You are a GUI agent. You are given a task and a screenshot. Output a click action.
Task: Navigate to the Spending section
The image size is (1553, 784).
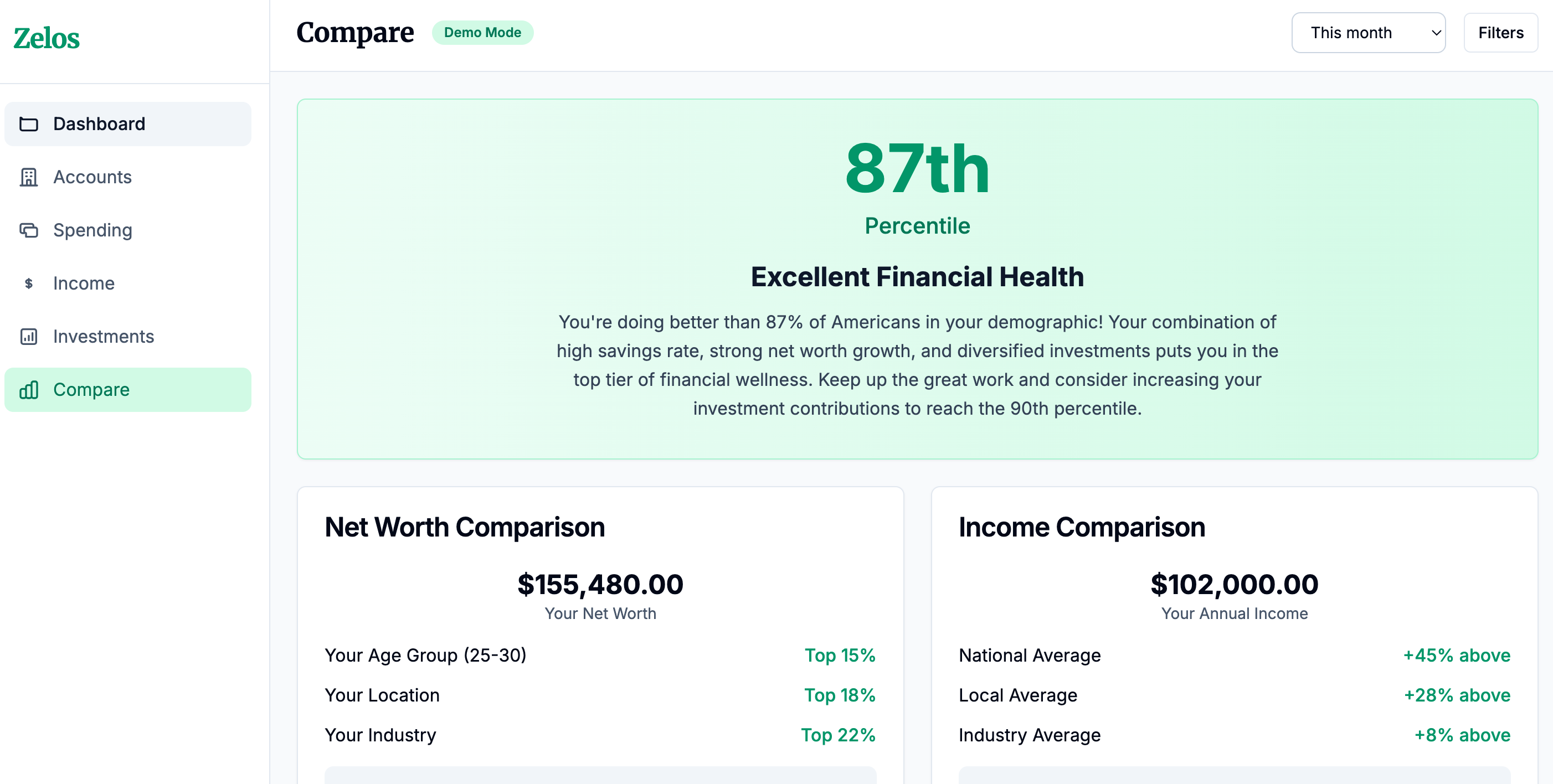coord(92,230)
